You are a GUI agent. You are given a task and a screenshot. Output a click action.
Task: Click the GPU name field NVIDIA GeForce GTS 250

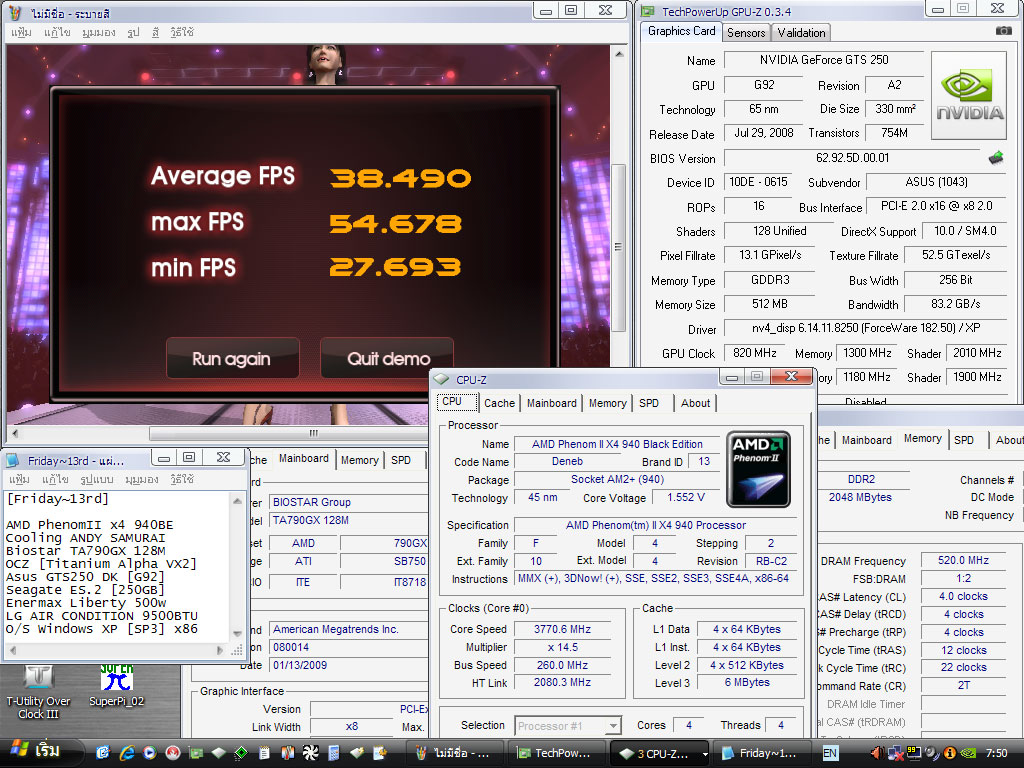click(824, 60)
